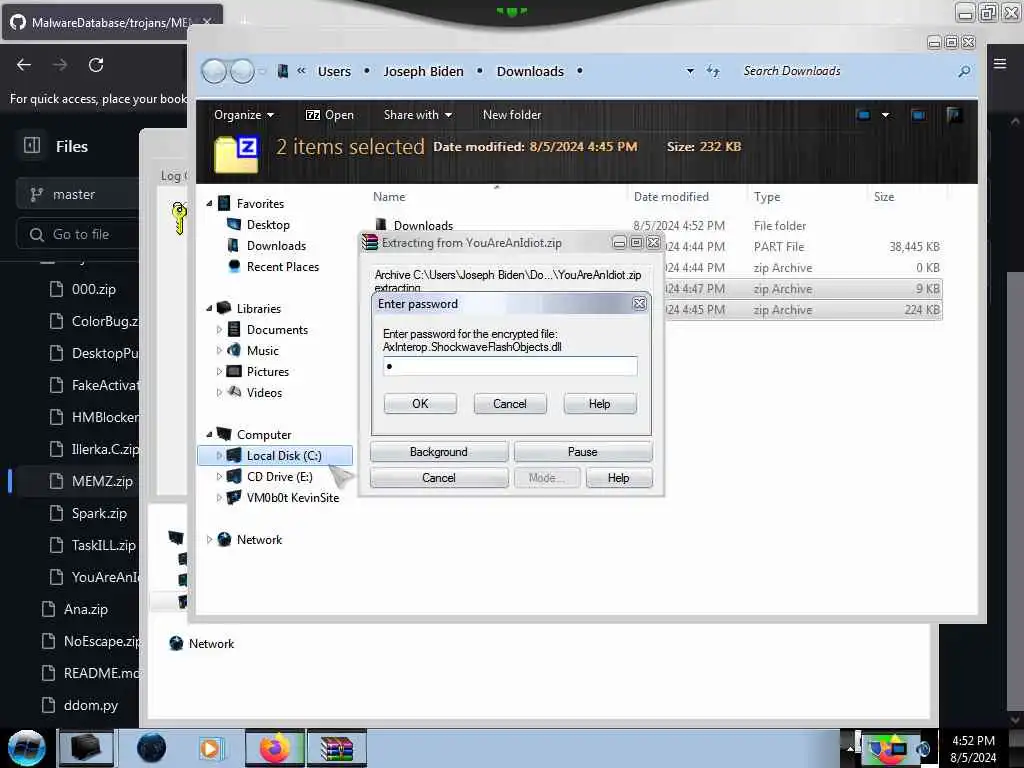Select the Music library
The height and width of the screenshot is (768, 1024).
tap(262, 351)
